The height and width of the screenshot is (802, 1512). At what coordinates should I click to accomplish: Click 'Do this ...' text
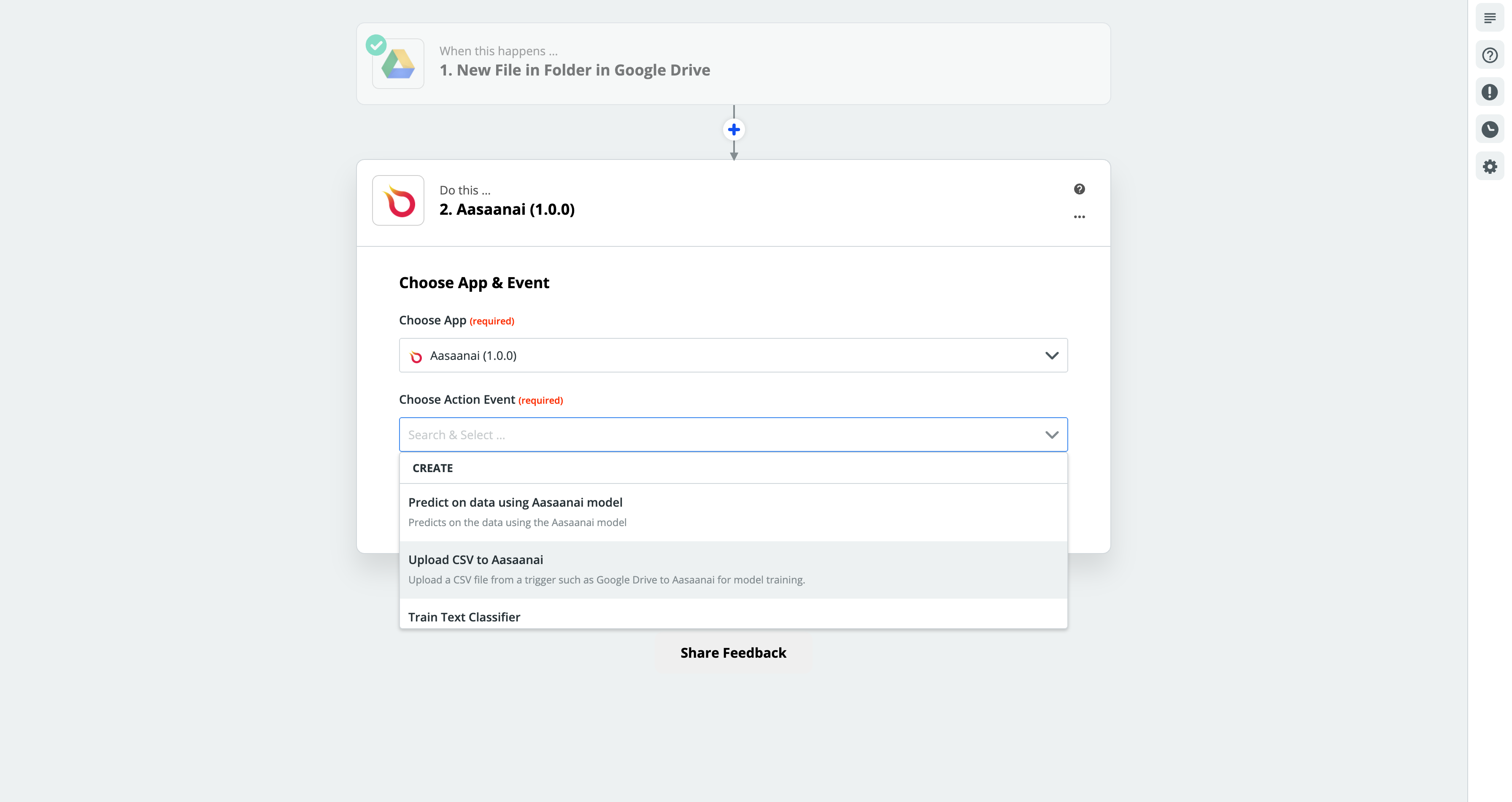pyautogui.click(x=465, y=190)
